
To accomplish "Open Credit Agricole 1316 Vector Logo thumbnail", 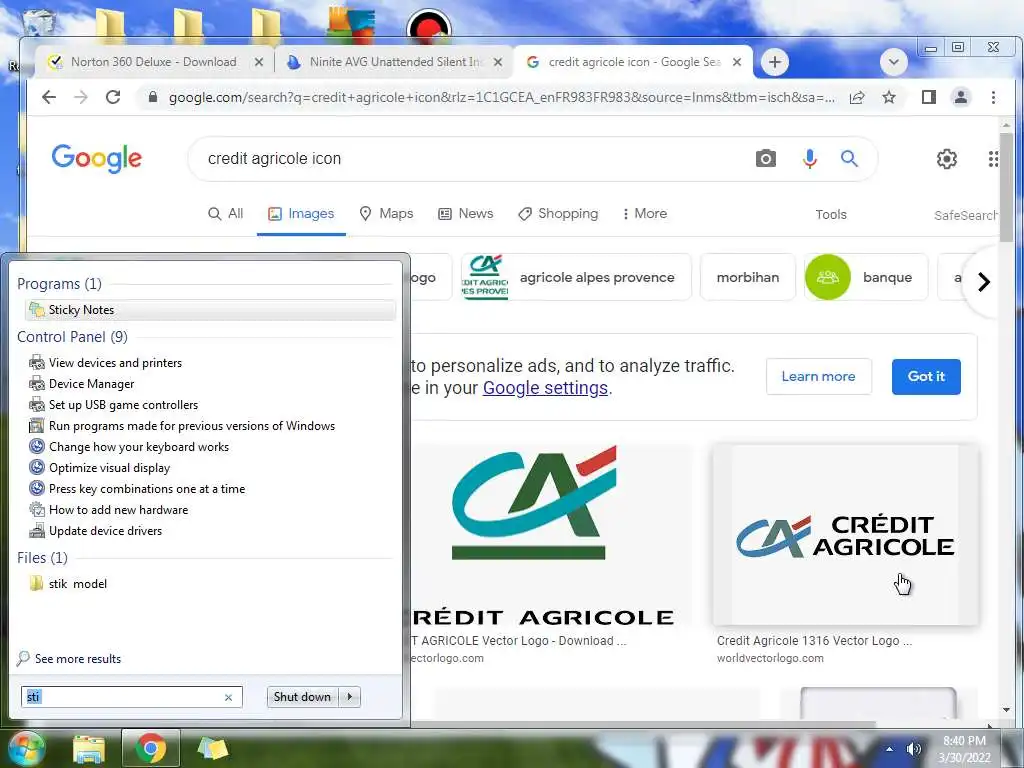I will [846, 535].
